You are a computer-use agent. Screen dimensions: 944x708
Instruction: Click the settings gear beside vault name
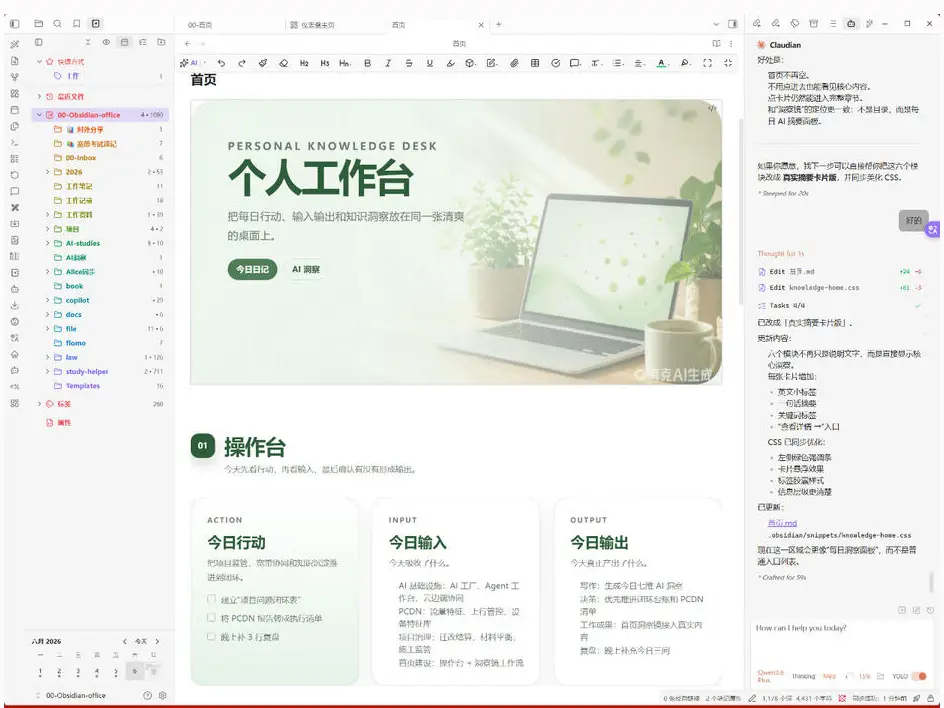click(x=163, y=695)
